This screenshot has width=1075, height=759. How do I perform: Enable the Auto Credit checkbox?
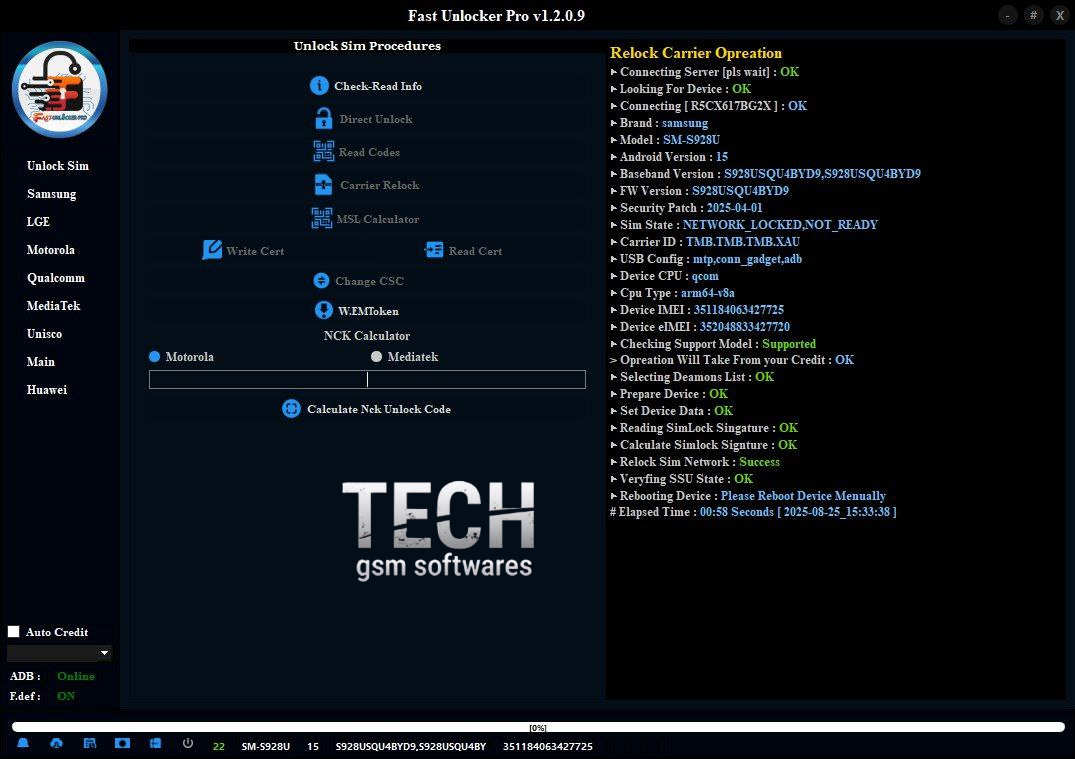point(14,631)
